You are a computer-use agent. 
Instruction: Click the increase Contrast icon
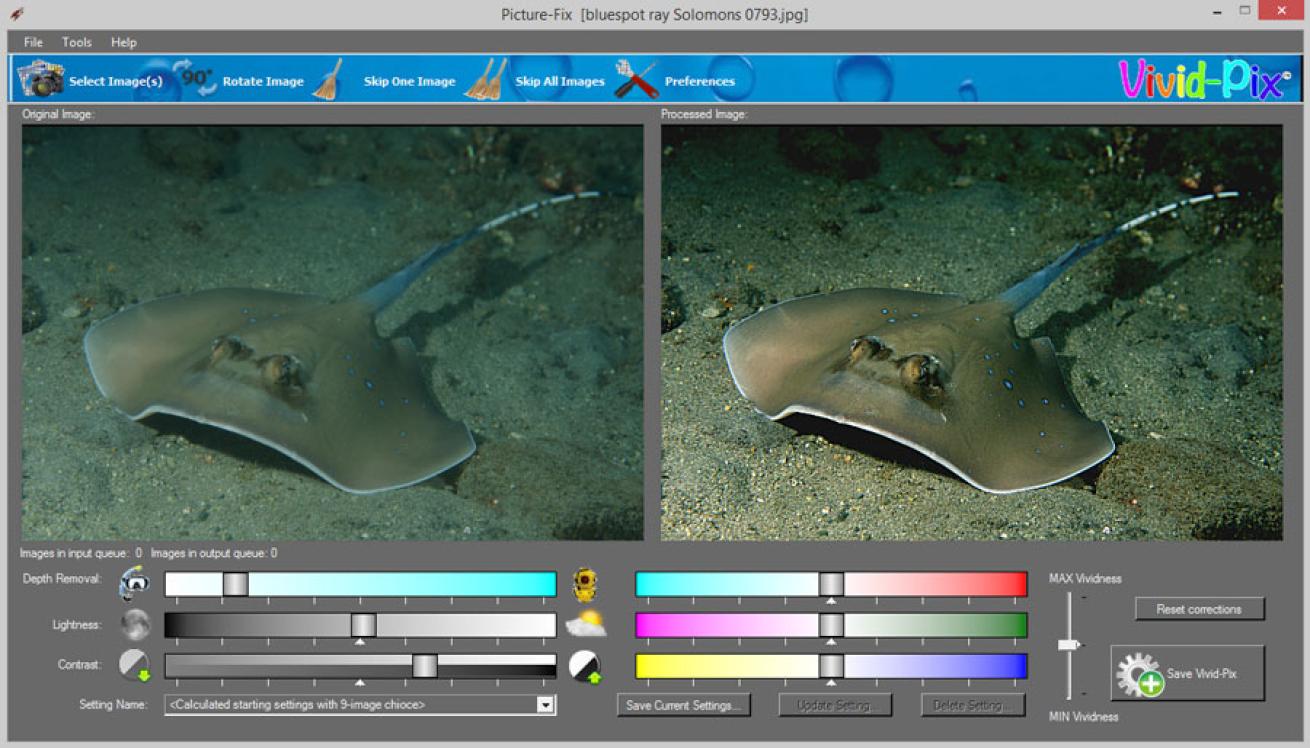[585, 666]
